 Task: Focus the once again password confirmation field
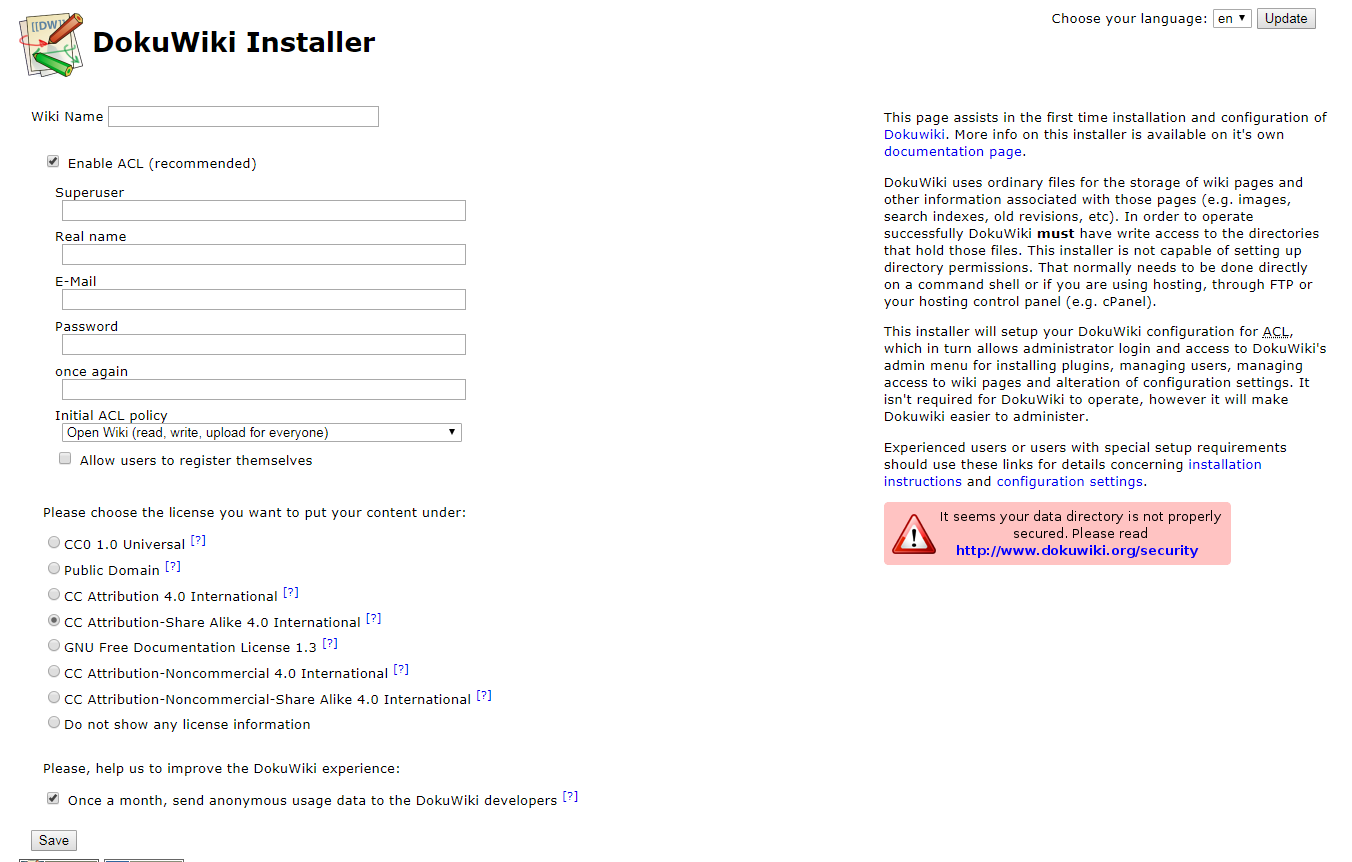point(264,389)
